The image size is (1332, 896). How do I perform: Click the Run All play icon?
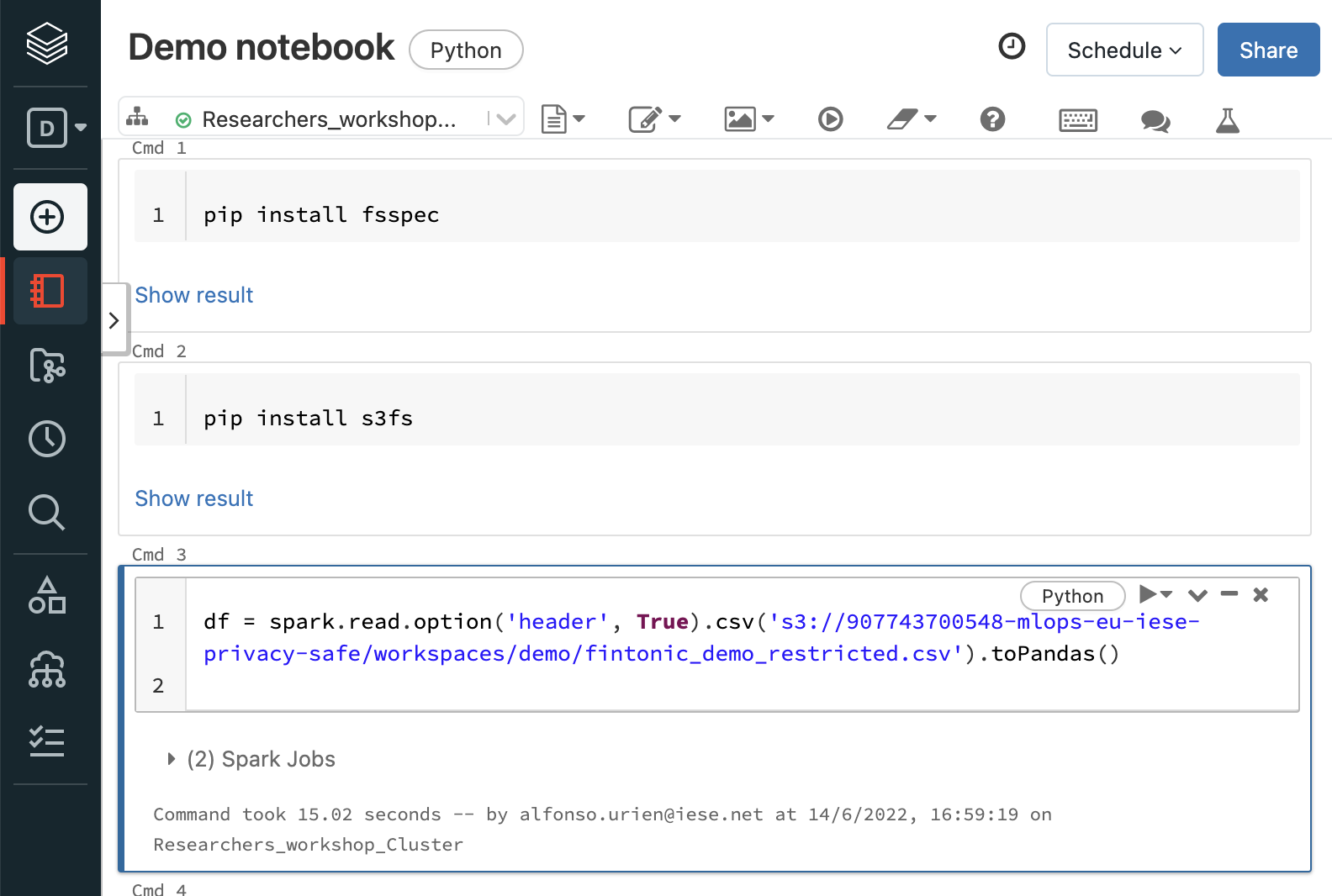(x=830, y=119)
